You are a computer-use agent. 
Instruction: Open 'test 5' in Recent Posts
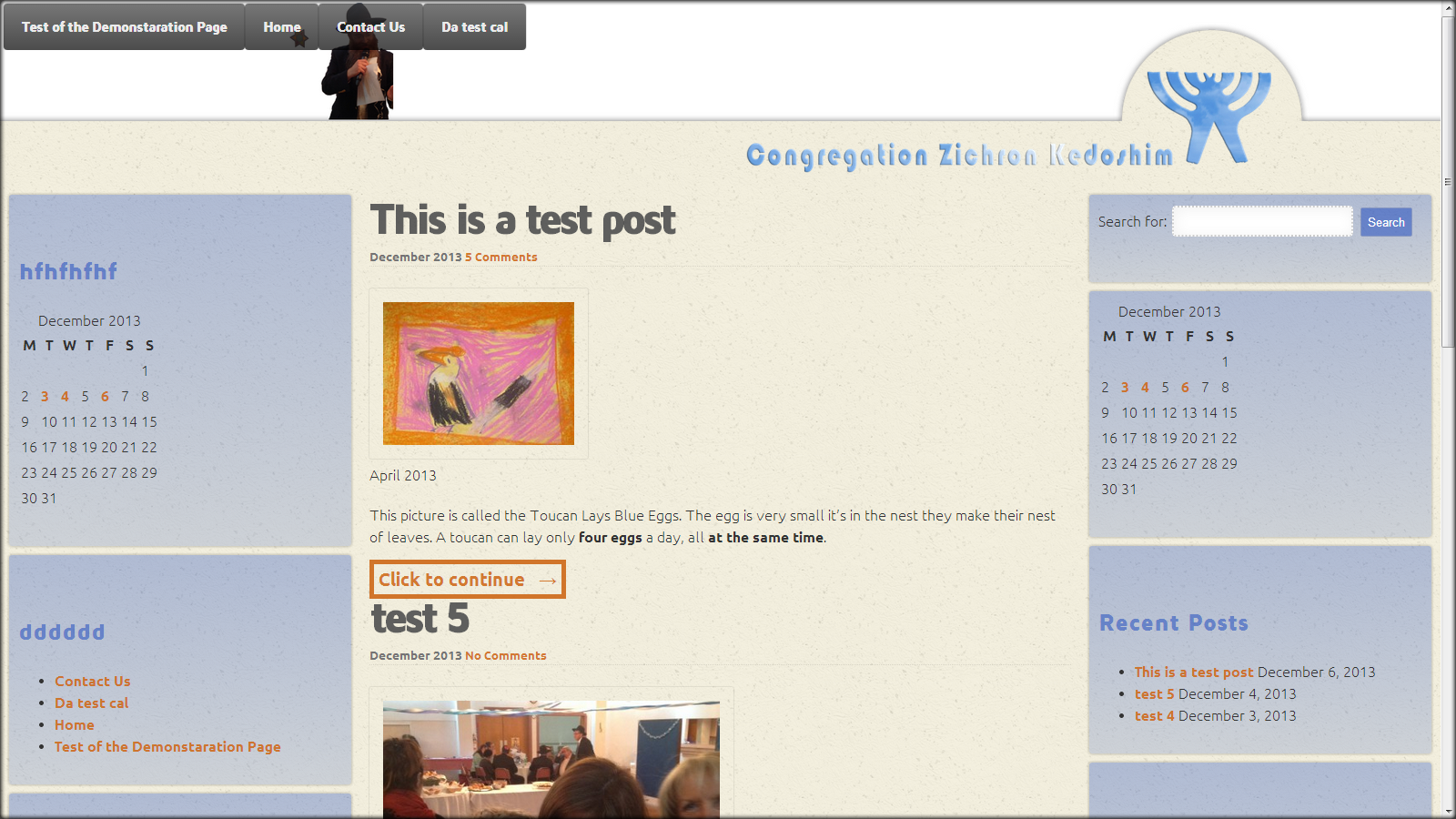[x=1154, y=694]
